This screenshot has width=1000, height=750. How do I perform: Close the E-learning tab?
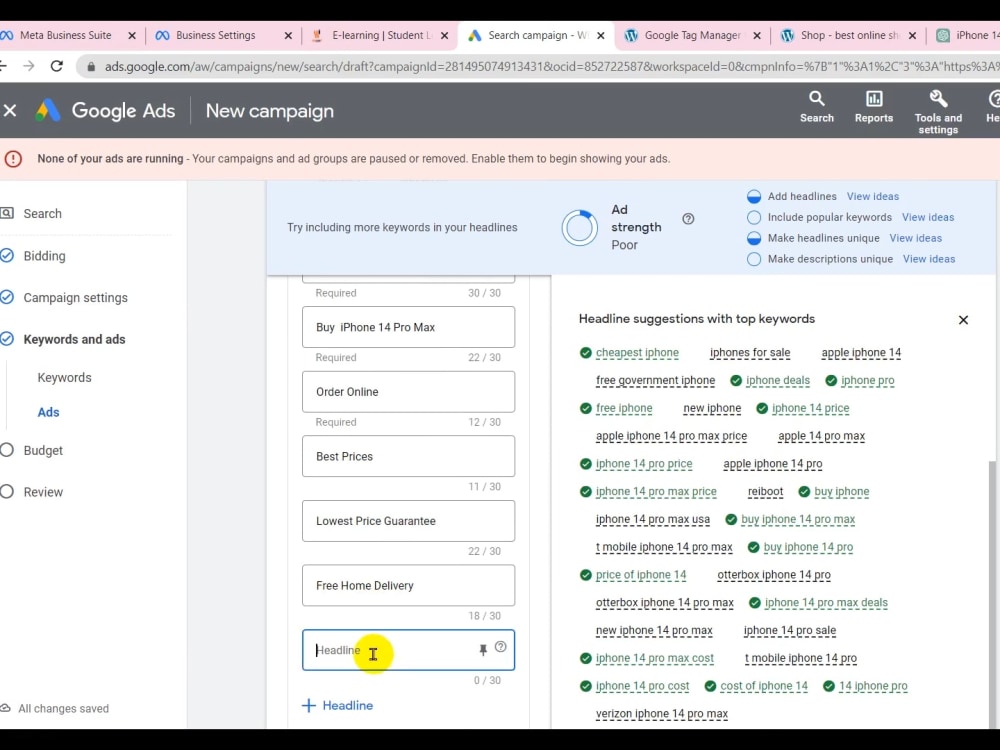[x=445, y=36]
